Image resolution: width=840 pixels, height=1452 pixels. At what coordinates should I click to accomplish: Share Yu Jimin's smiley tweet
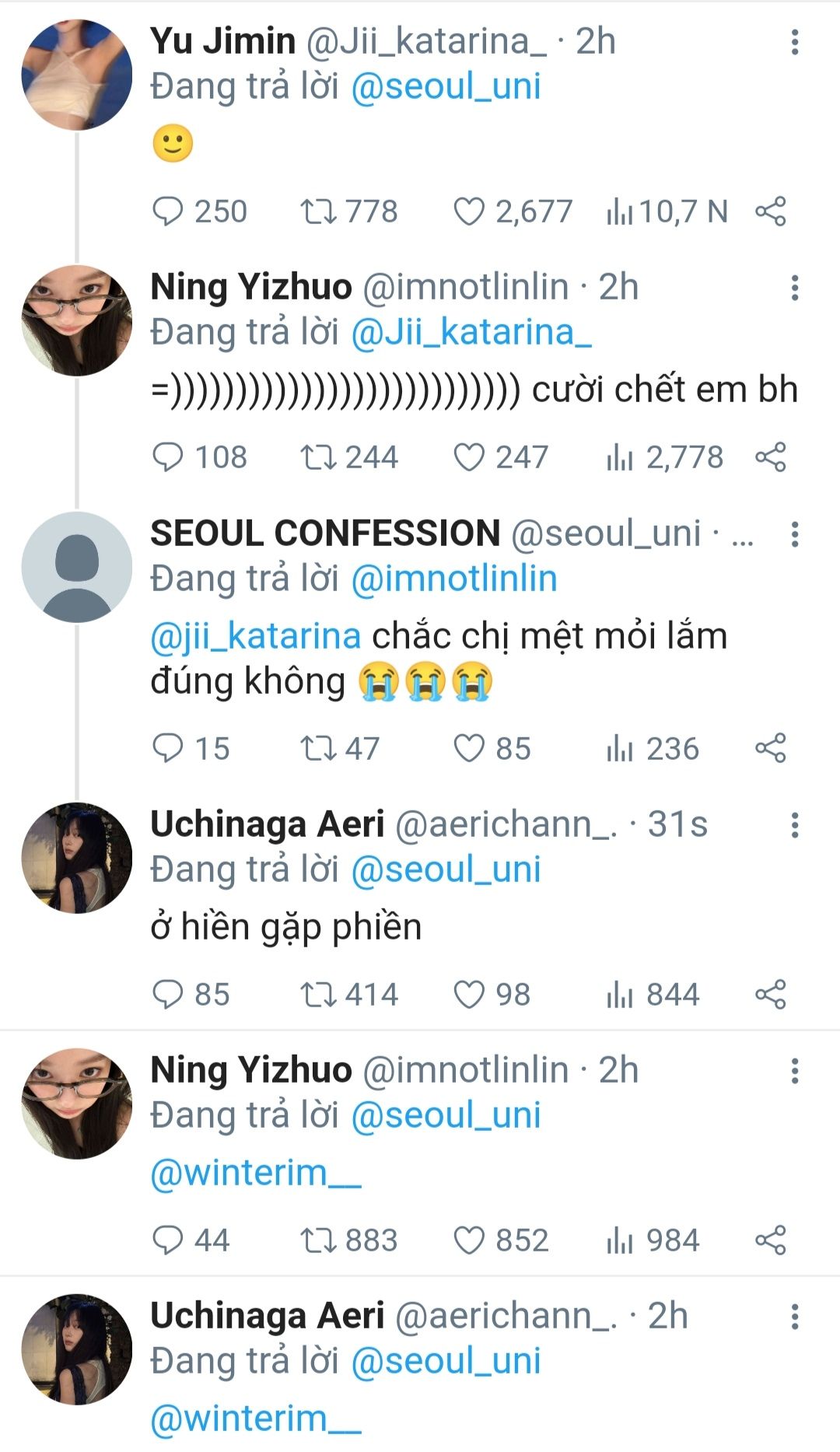click(770, 212)
